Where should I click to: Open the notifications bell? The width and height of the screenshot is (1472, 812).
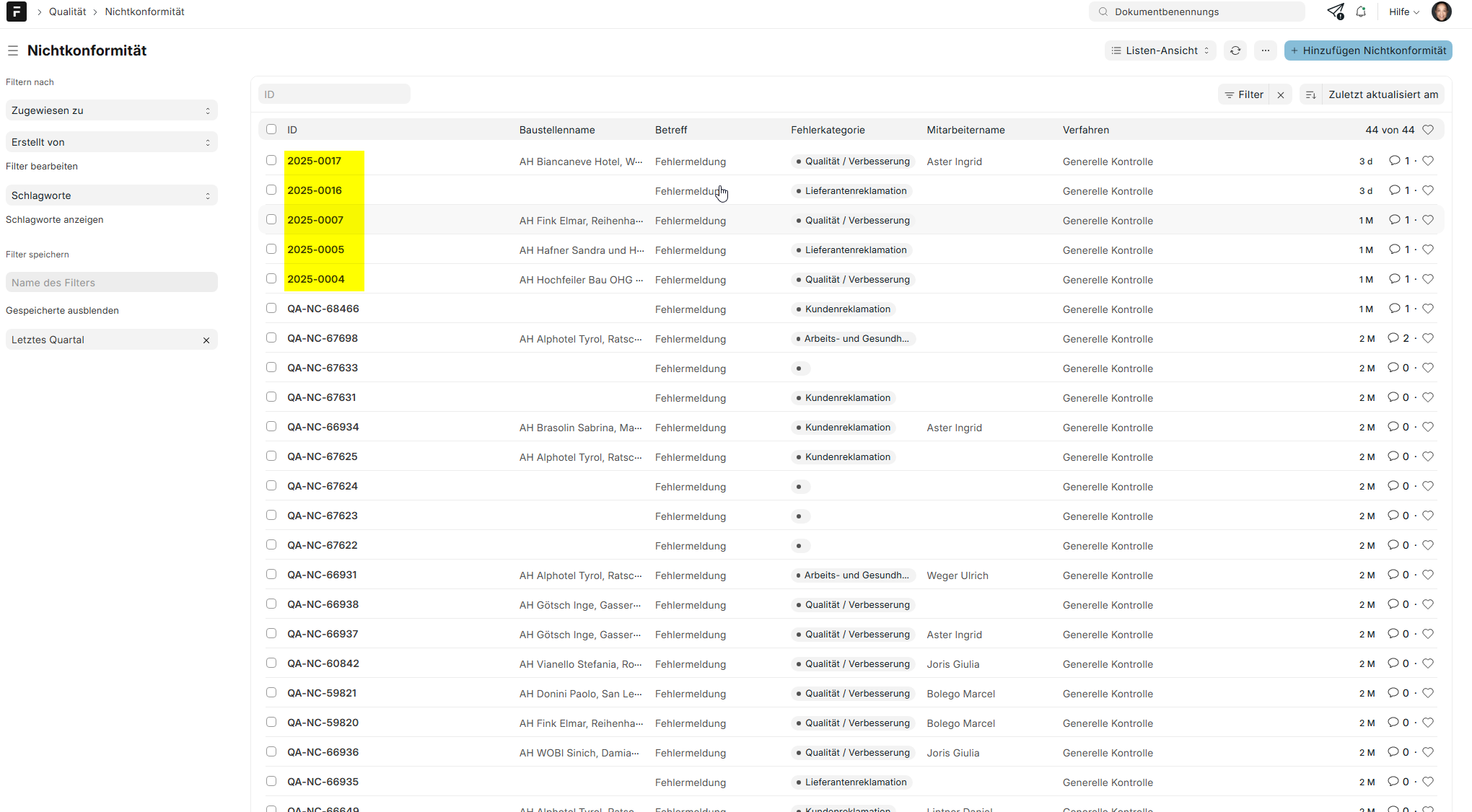(x=1361, y=12)
